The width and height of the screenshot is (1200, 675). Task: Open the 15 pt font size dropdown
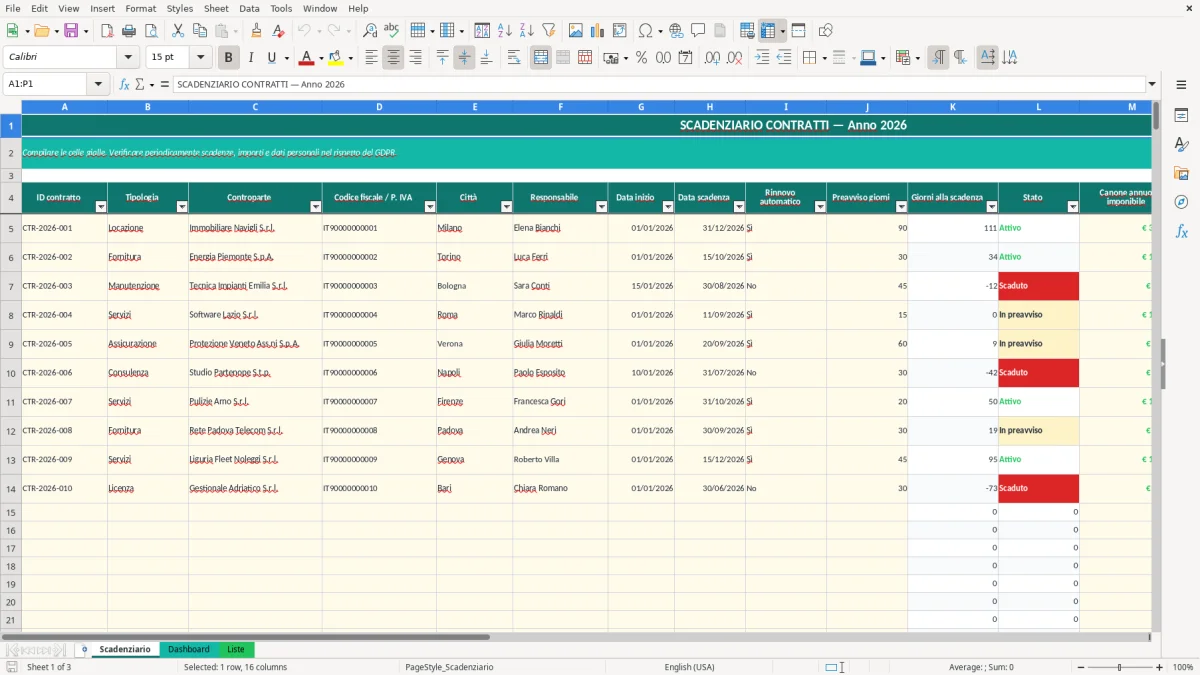coord(201,58)
